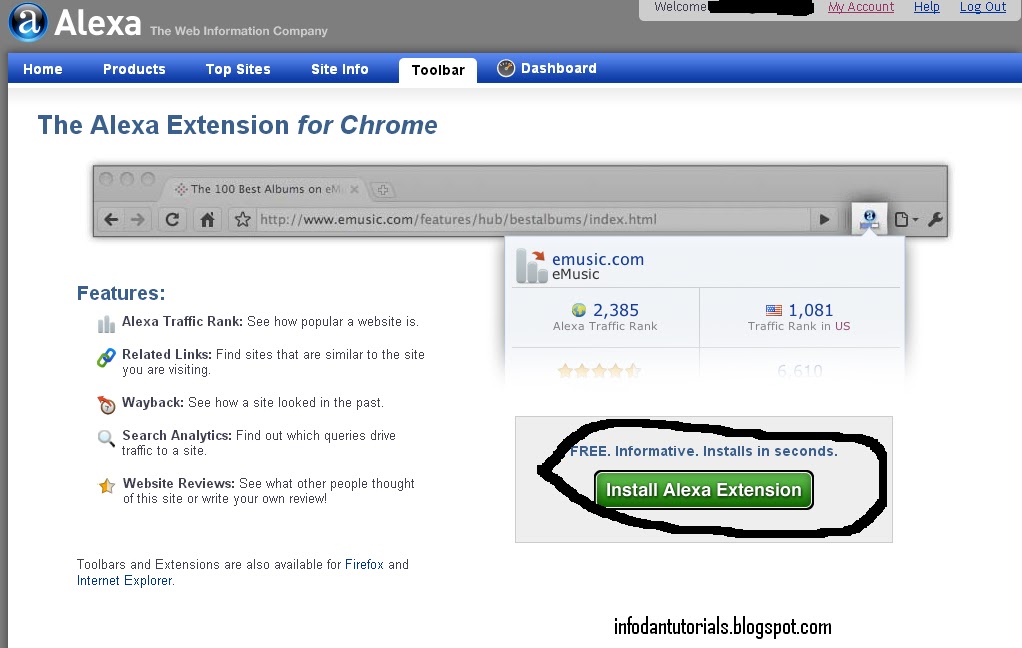Click the US flag icon beside 1,081
1022x648 pixels.
774,310
